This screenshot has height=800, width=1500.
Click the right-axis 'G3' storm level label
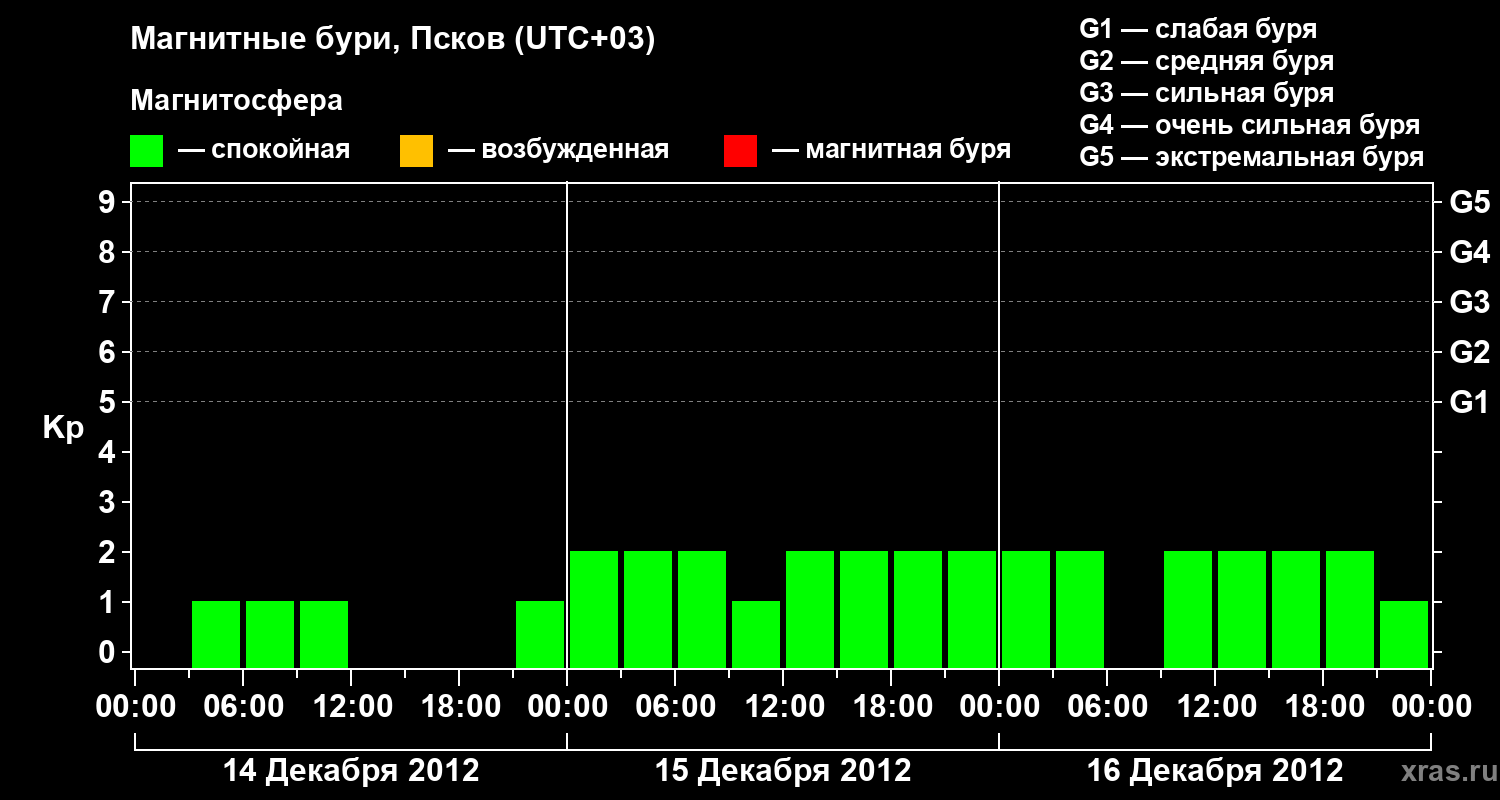[1469, 302]
